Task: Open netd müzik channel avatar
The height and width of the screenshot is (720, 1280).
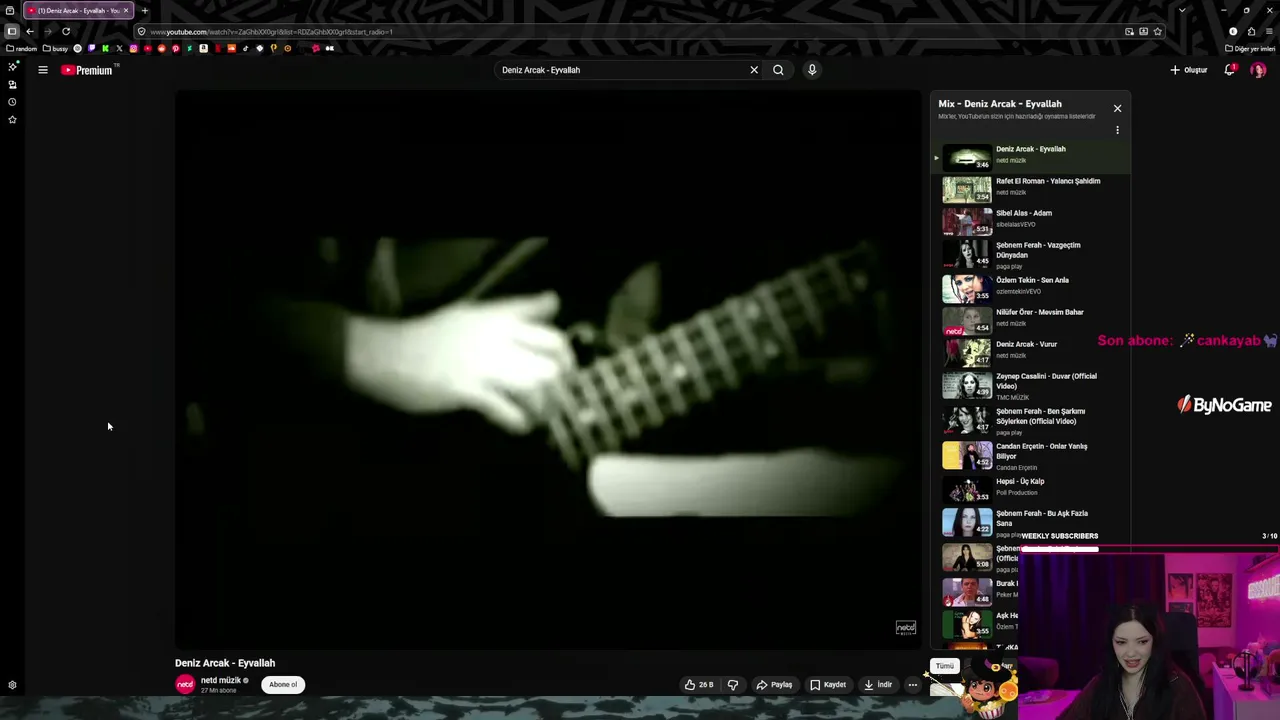Action: point(185,685)
